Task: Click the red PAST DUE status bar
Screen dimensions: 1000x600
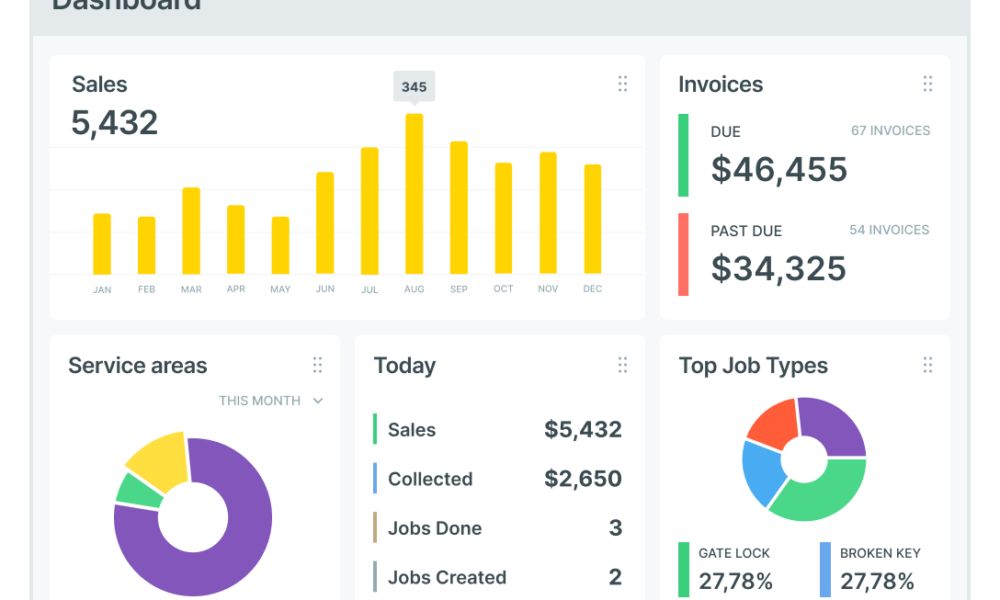Action: point(683,254)
